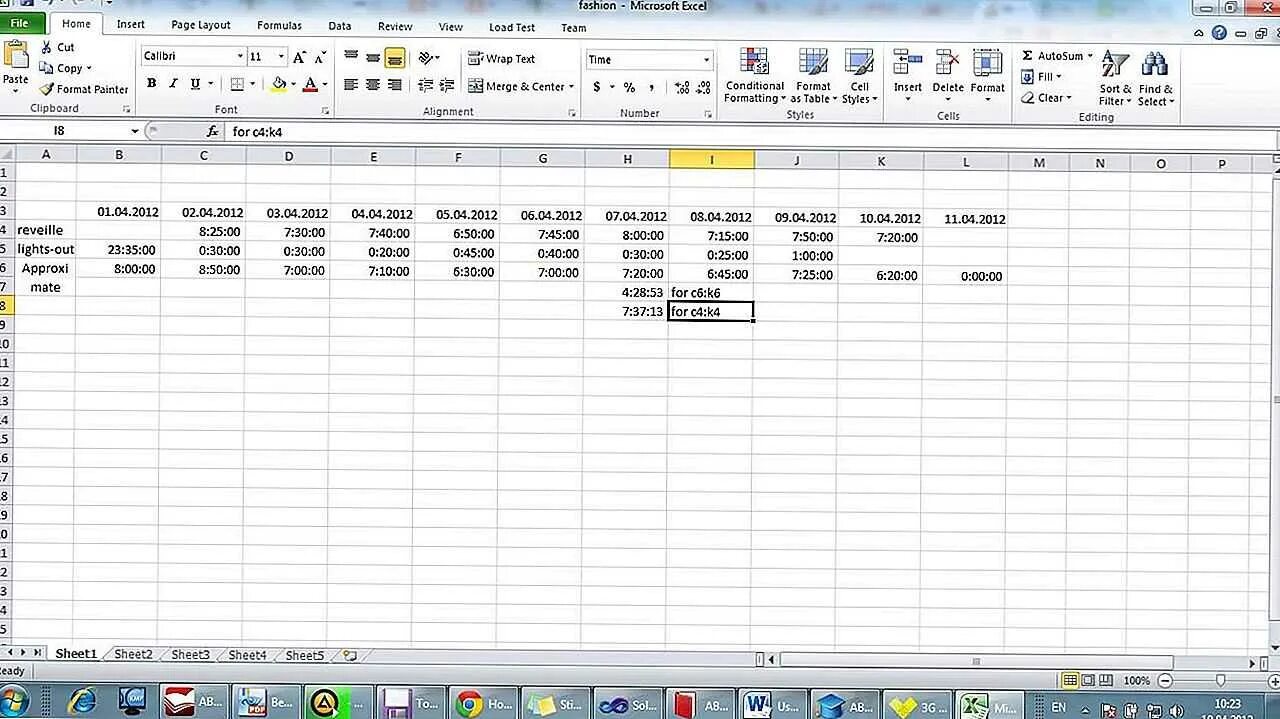Click the Orientation text-angle icon
This screenshot has height=719, width=1280.
[x=427, y=58]
